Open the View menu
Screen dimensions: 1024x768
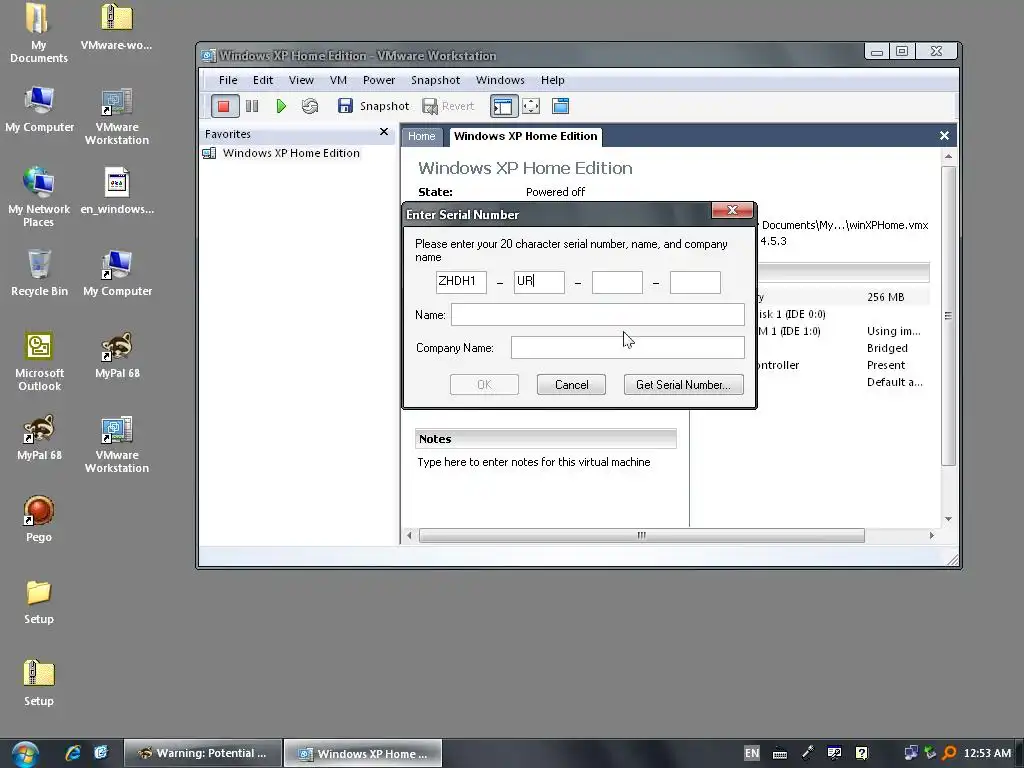tap(301, 80)
